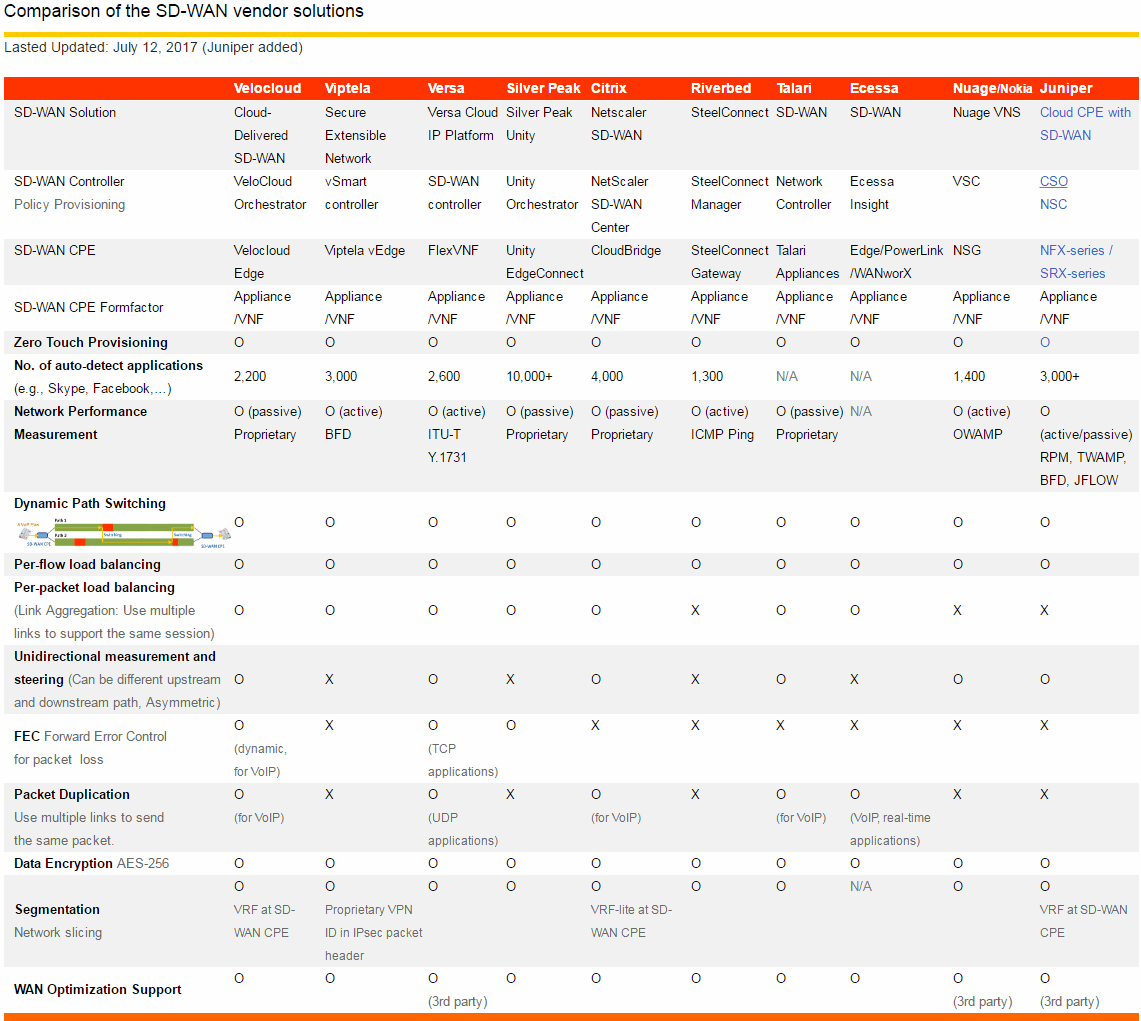Click the 'VSC' controller cell
This screenshot has width=1141, height=1021.
click(966, 181)
